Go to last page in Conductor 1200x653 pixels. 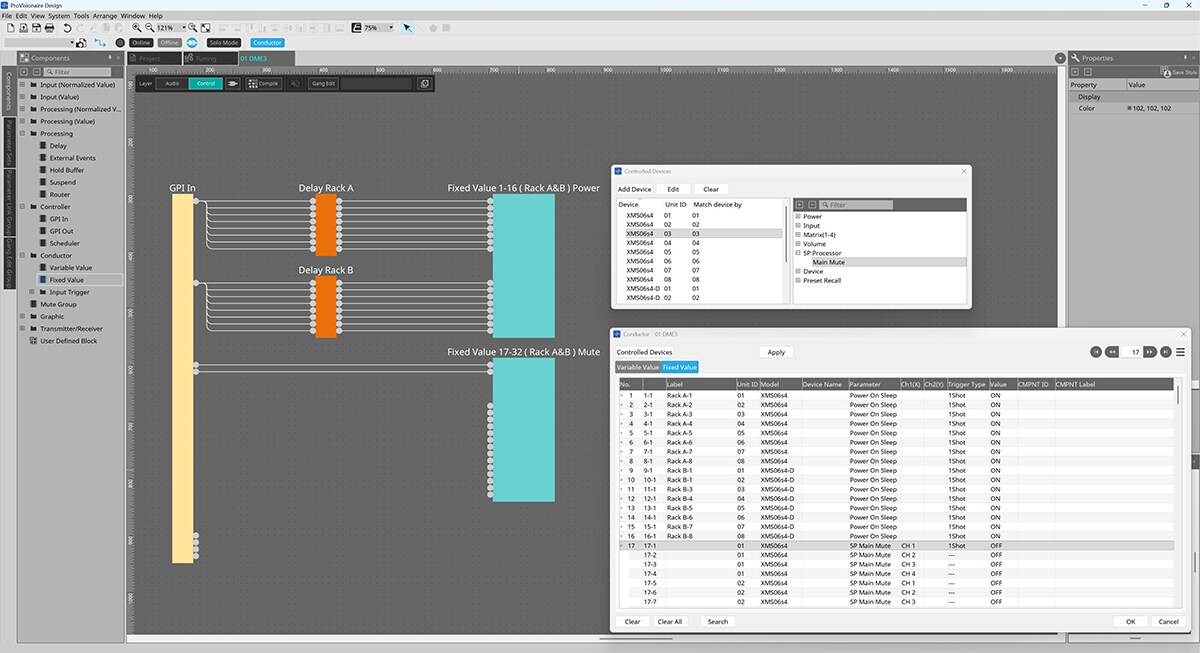1166,352
